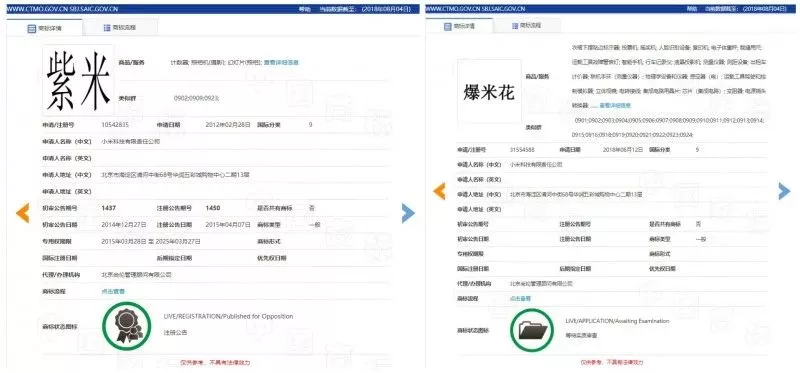Click international class value 9 on 紫米 page
Viewport: 800px width, 373px height.
pos(310,124)
